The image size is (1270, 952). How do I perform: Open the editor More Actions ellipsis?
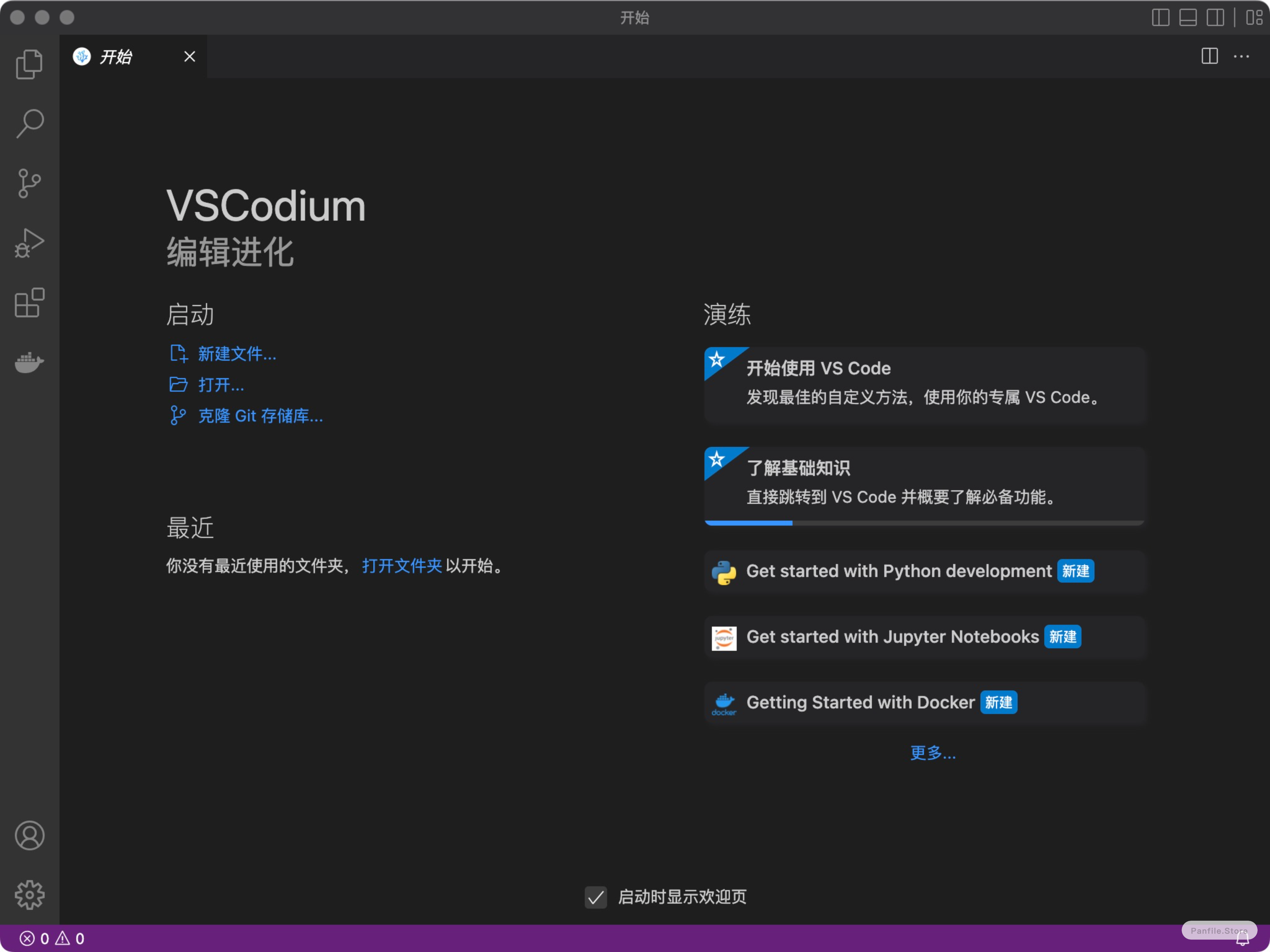tap(1241, 56)
